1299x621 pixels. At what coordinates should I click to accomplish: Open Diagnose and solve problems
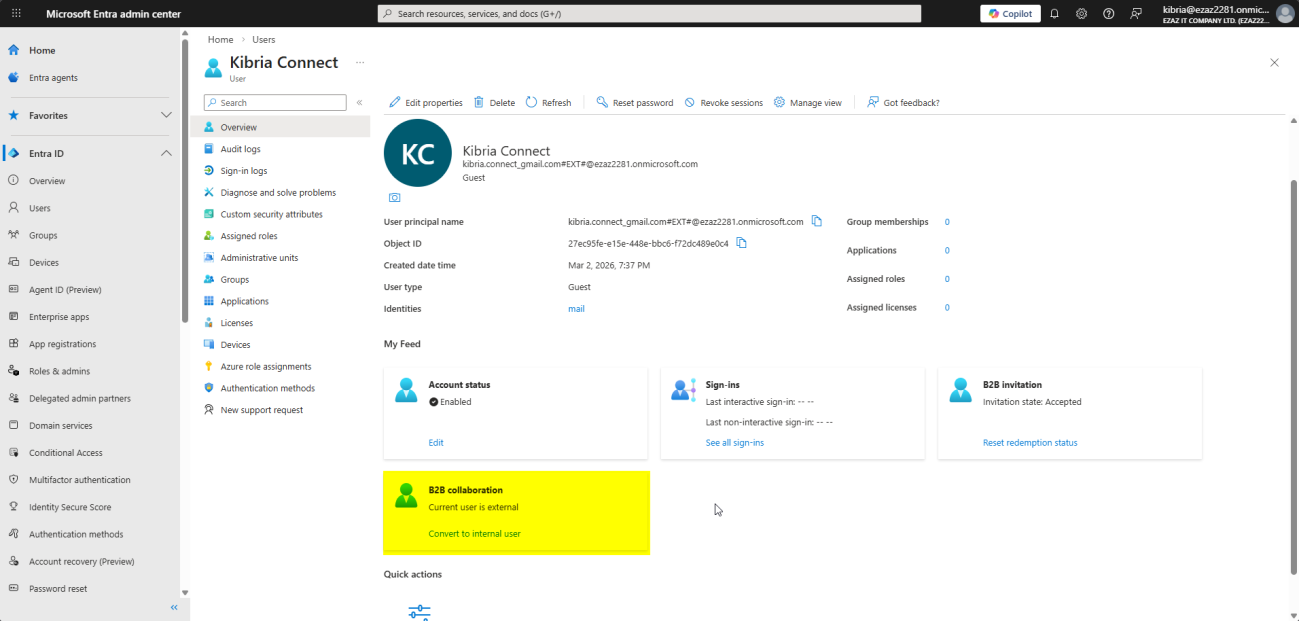(280, 192)
